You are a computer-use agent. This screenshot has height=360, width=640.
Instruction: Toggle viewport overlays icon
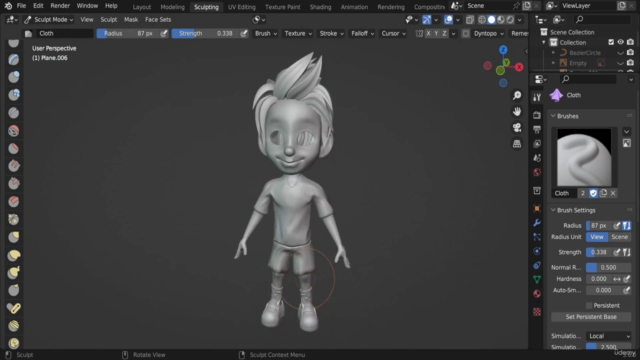(x=449, y=20)
